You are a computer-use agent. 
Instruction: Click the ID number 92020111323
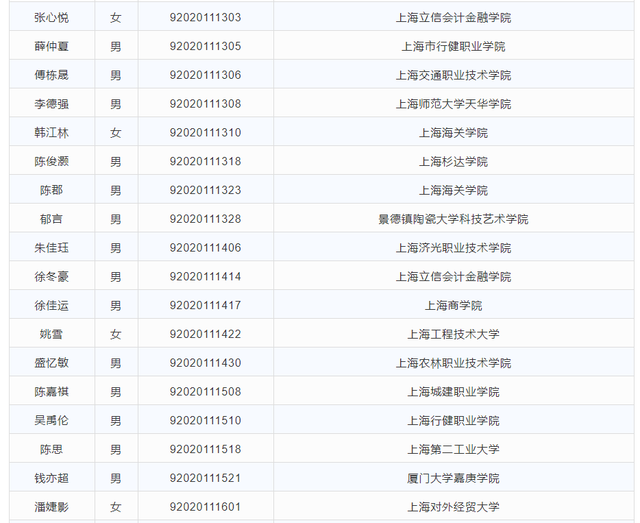click(x=205, y=190)
